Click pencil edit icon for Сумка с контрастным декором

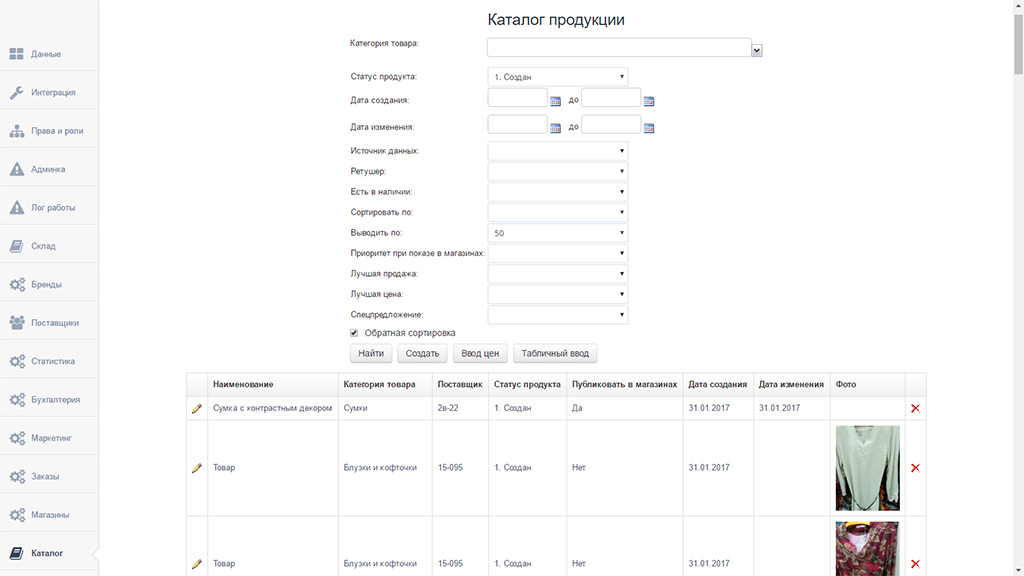pyautogui.click(x=197, y=408)
